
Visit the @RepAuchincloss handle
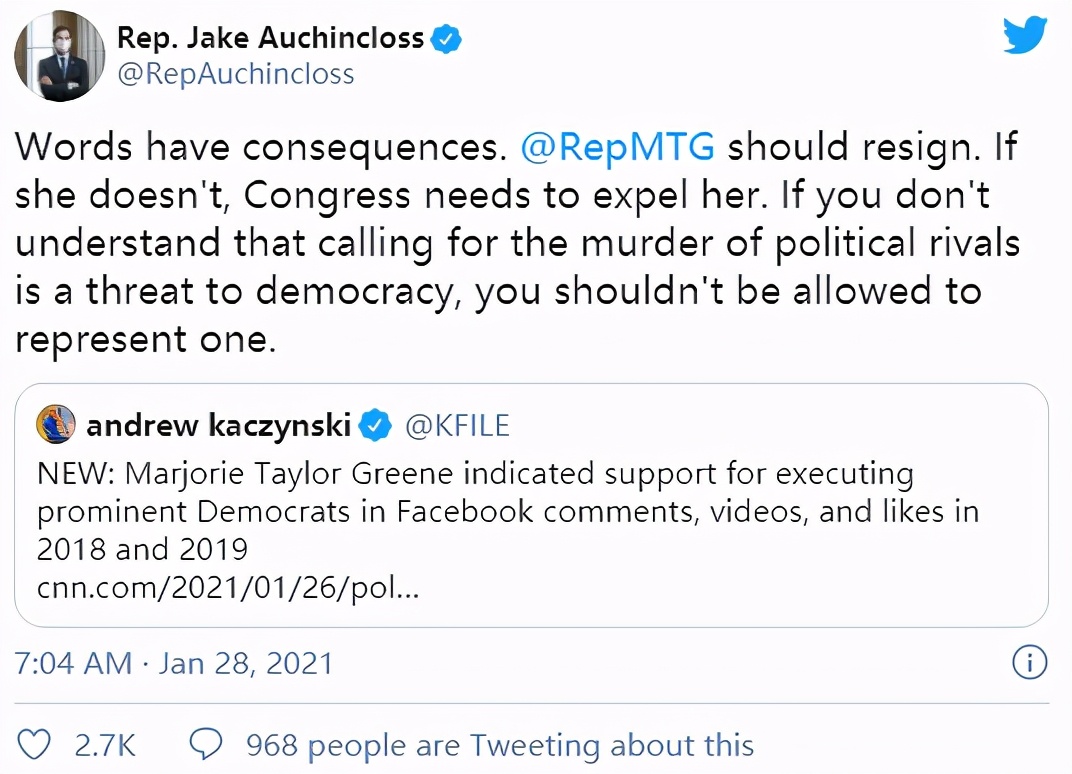pos(235,74)
